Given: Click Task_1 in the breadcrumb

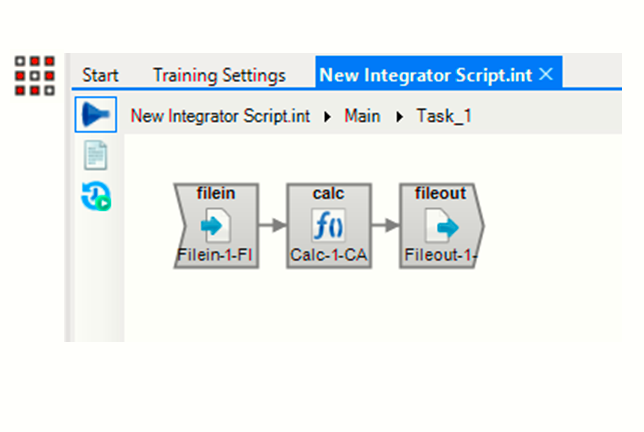Looking at the screenshot, I should point(444,116).
